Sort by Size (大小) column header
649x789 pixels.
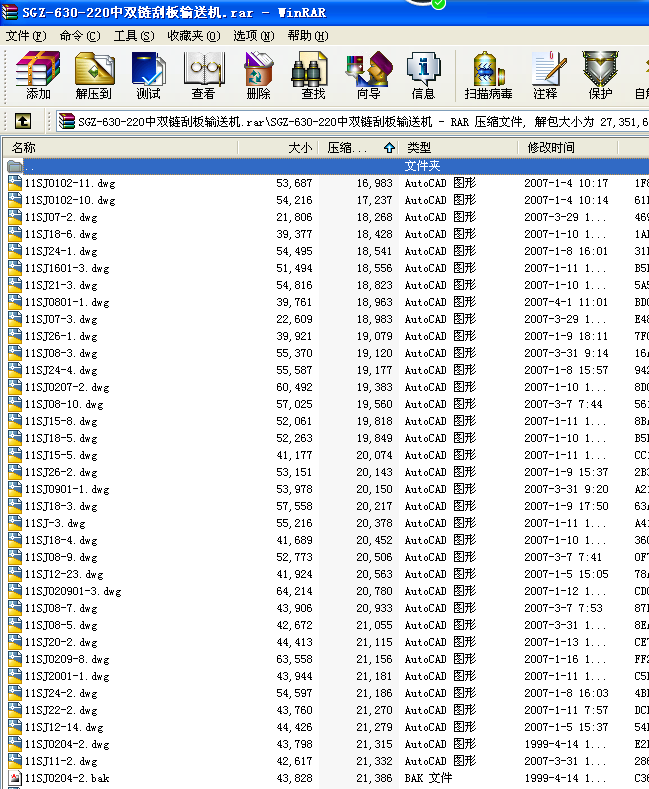[278, 147]
